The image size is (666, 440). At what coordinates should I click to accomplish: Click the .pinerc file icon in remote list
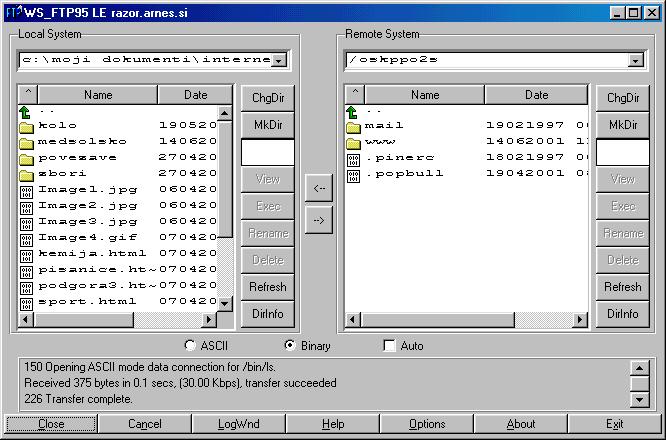(353, 158)
